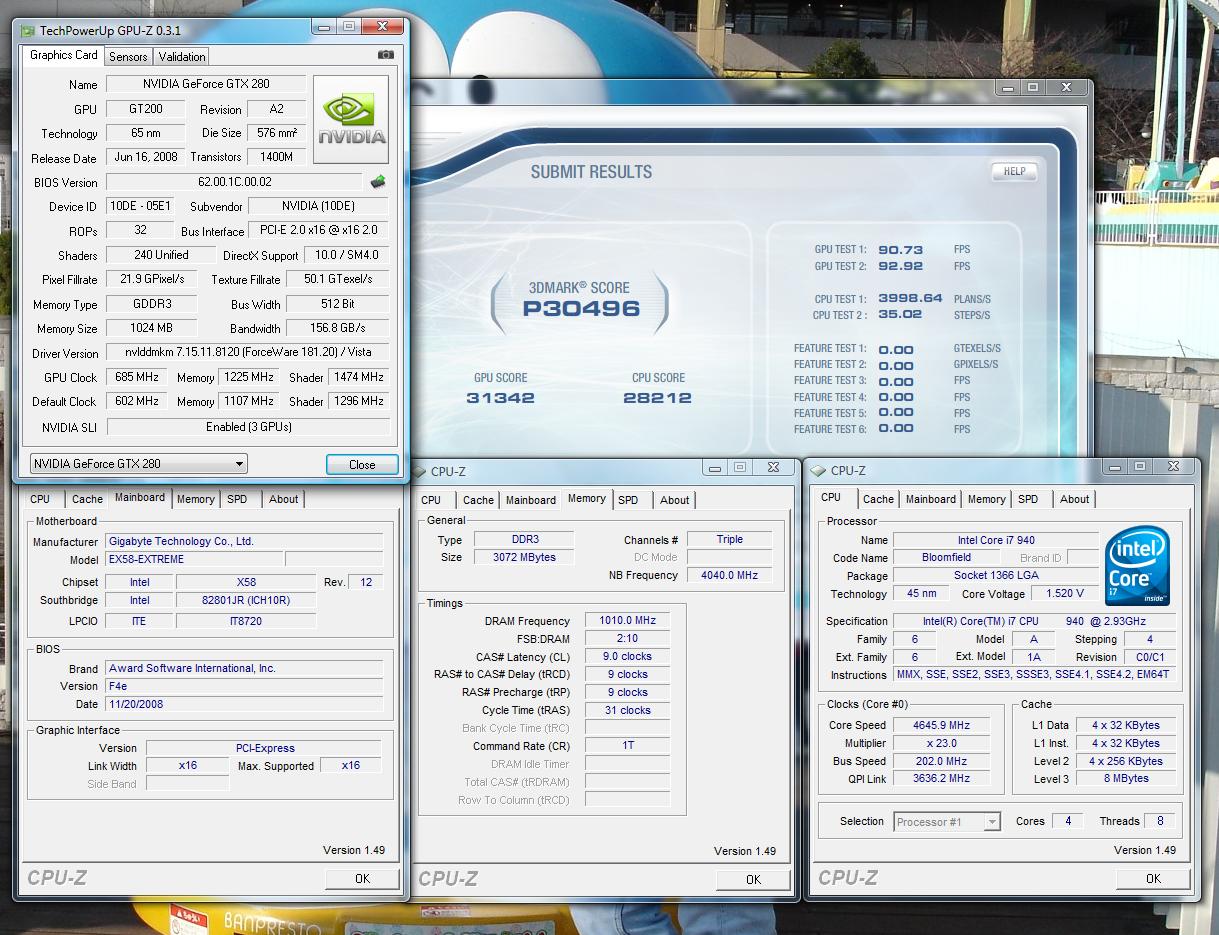Click the Level 3 cache 8 MBytes value

[x=1127, y=779]
